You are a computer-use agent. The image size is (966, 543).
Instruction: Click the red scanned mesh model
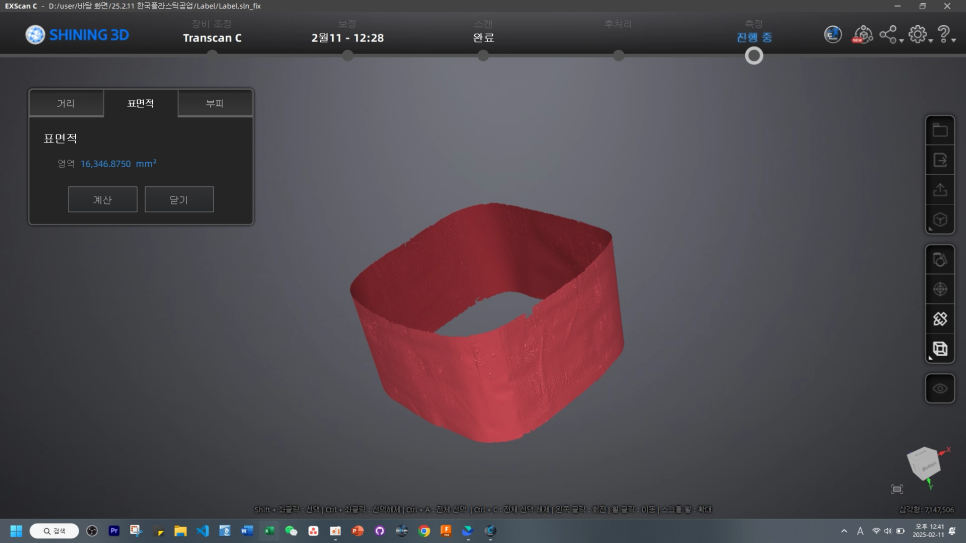(487, 322)
